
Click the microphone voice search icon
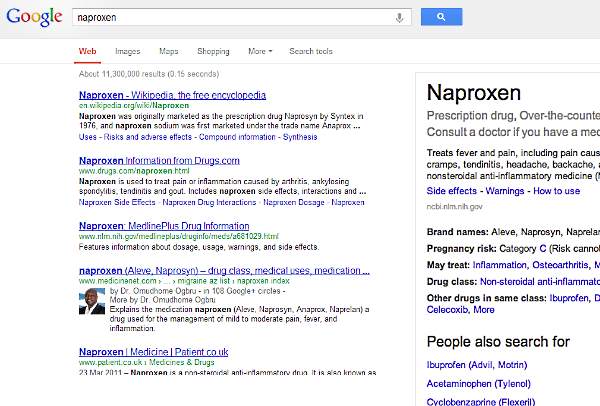tap(399, 18)
